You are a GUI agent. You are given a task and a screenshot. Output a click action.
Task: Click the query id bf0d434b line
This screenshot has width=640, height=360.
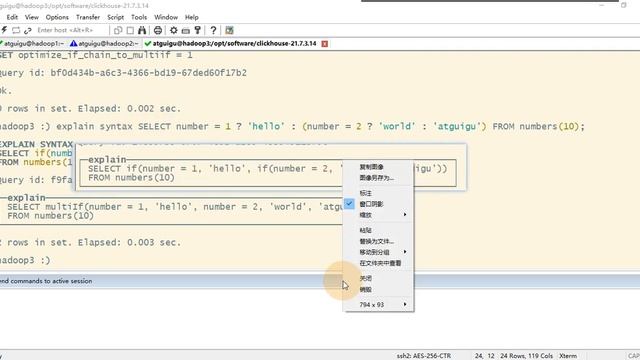[123, 73]
